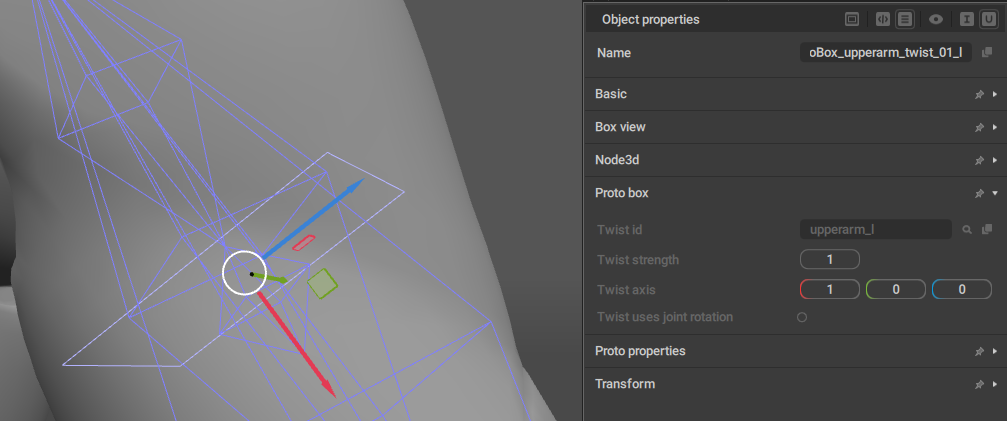Click the green plane handle on gizmo

click(x=321, y=284)
